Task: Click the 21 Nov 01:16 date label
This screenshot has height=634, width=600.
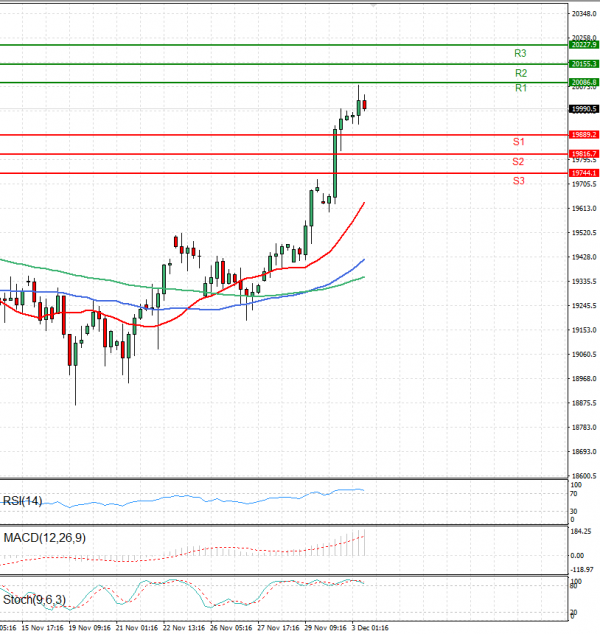Action: coord(137,628)
